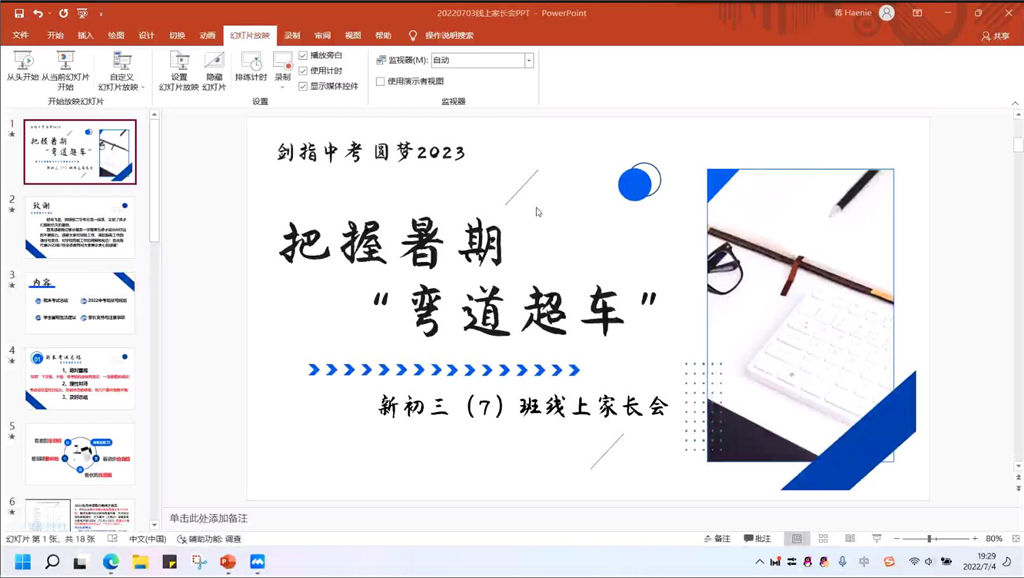Uncheck the 播放旁白 checkbox
The height and width of the screenshot is (578, 1024).
(x=303, y=56)
